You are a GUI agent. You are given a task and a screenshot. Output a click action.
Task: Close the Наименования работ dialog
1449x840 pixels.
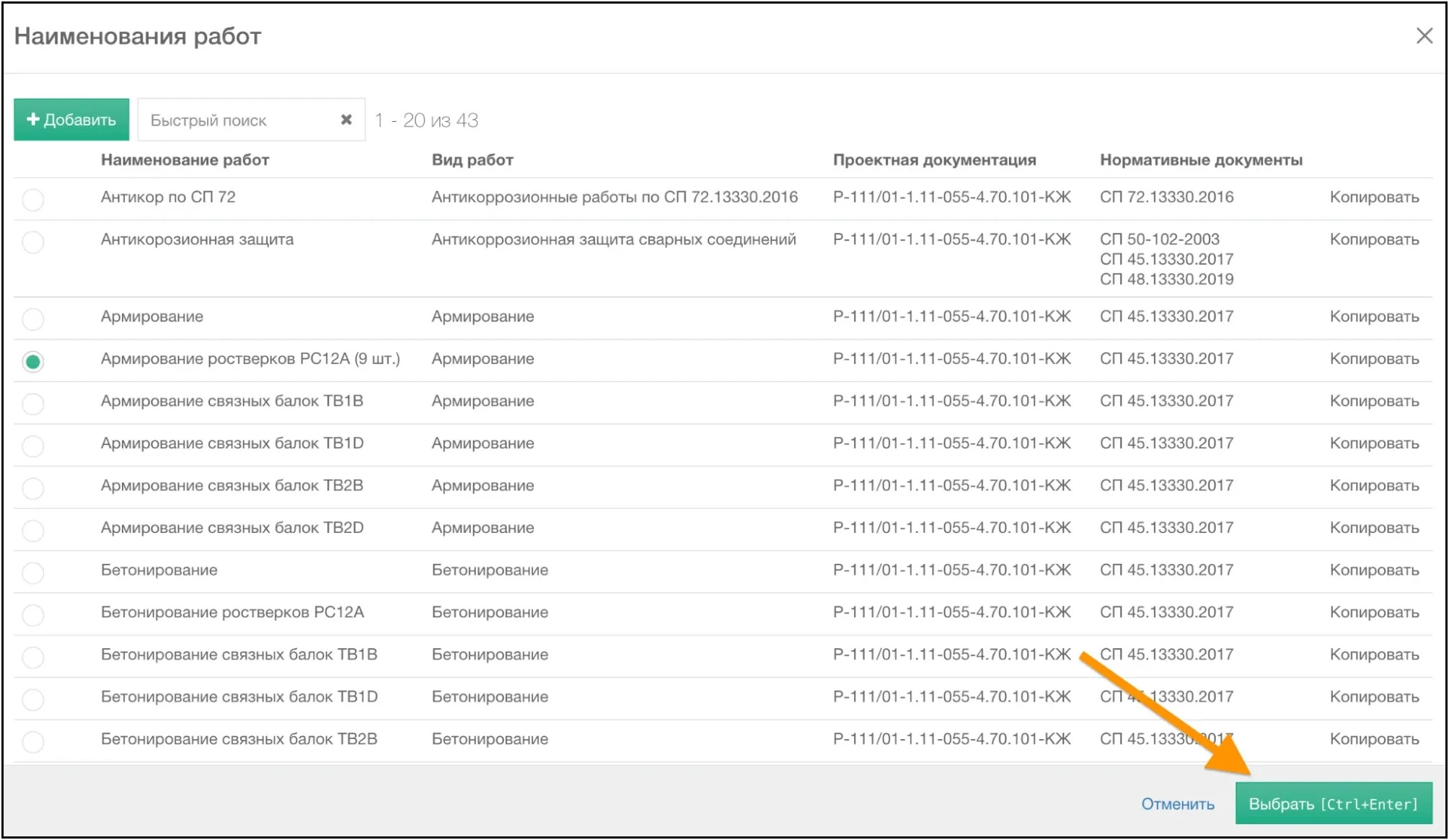pos(1424,36)
